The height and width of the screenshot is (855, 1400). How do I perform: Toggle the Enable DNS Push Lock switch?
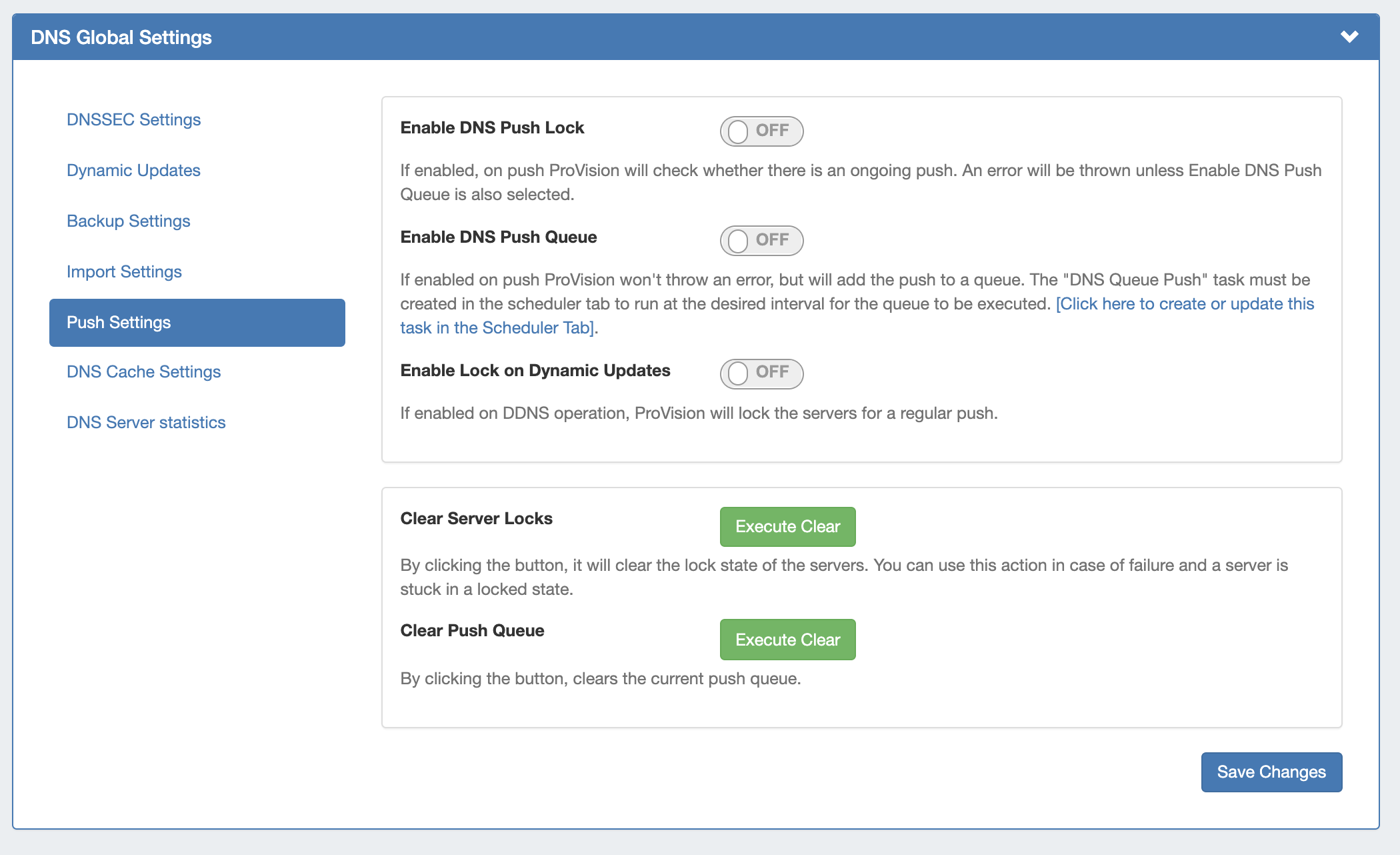click(x=761, y=131)
